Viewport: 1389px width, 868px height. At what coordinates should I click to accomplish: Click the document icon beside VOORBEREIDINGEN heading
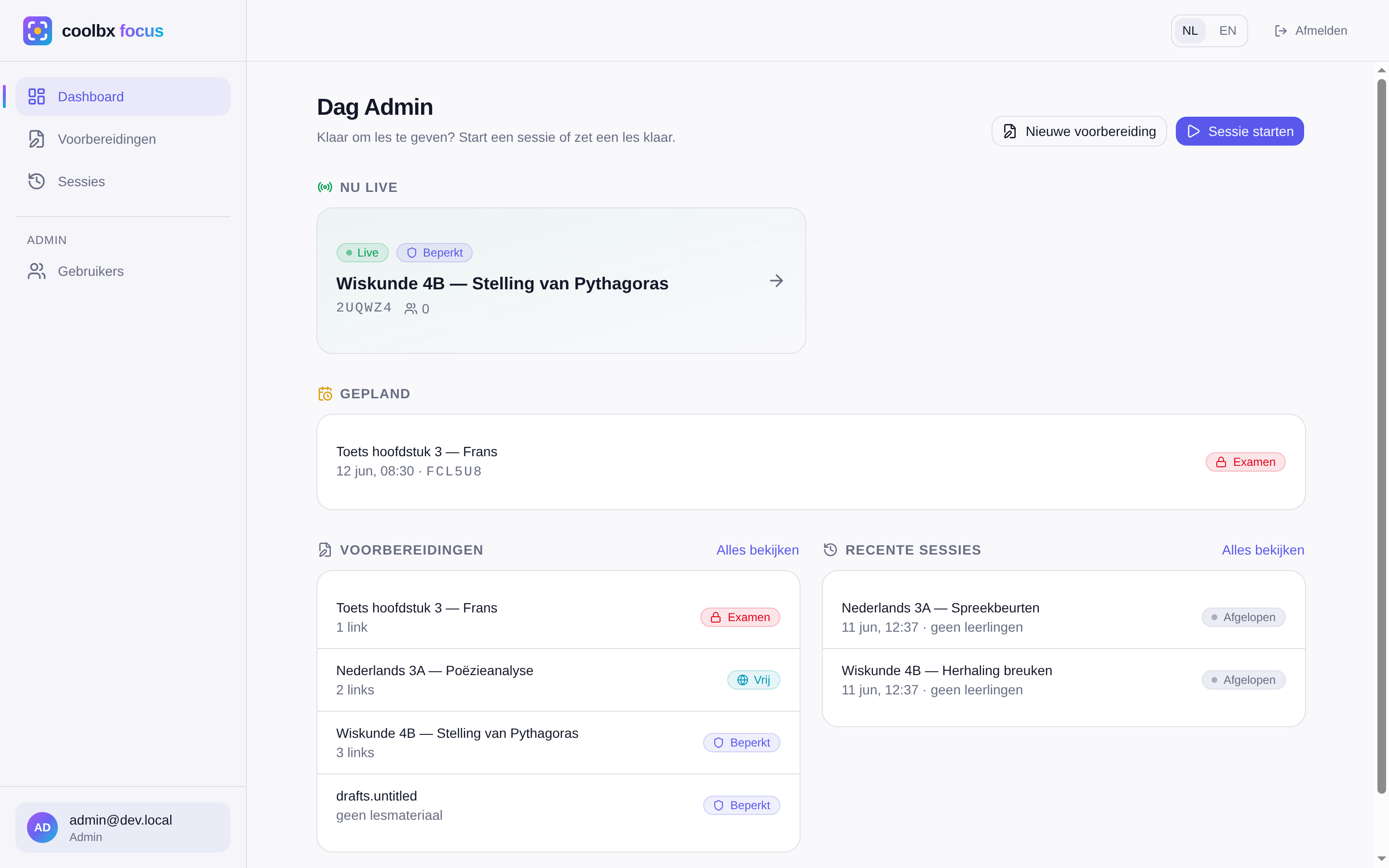coord(325,550)
